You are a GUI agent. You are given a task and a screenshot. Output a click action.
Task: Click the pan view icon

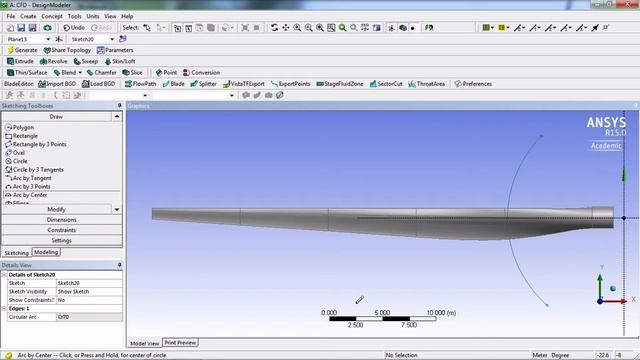click(x=286, y=28)
